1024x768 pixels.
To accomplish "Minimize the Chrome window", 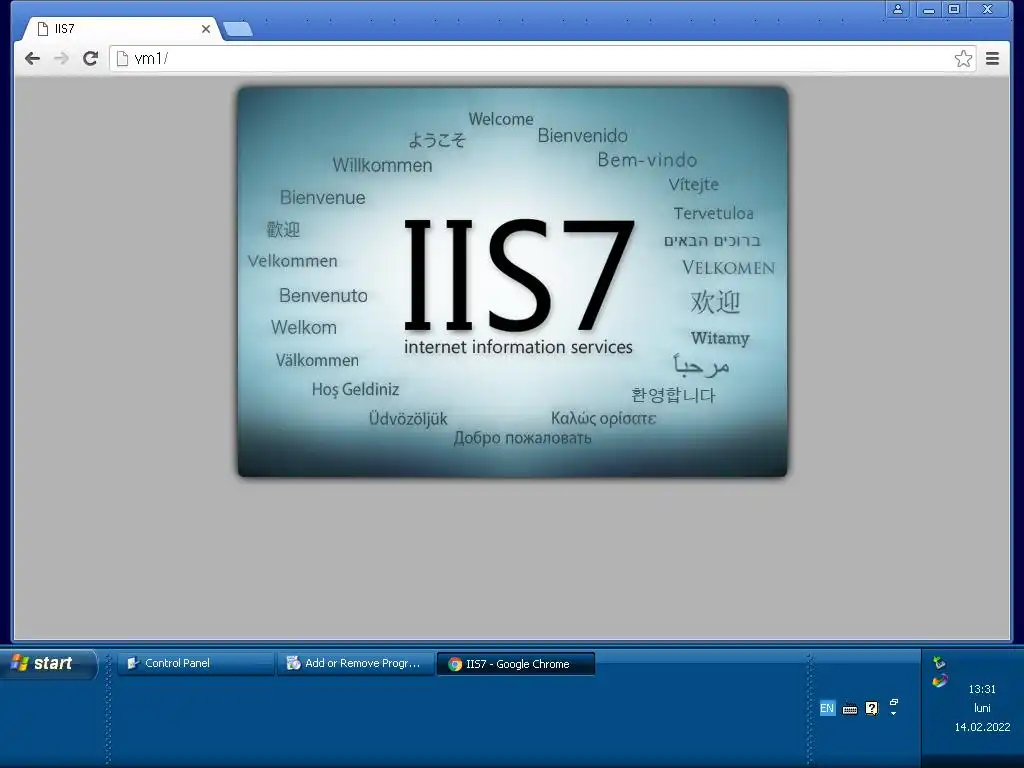I will tap(929, 9).
